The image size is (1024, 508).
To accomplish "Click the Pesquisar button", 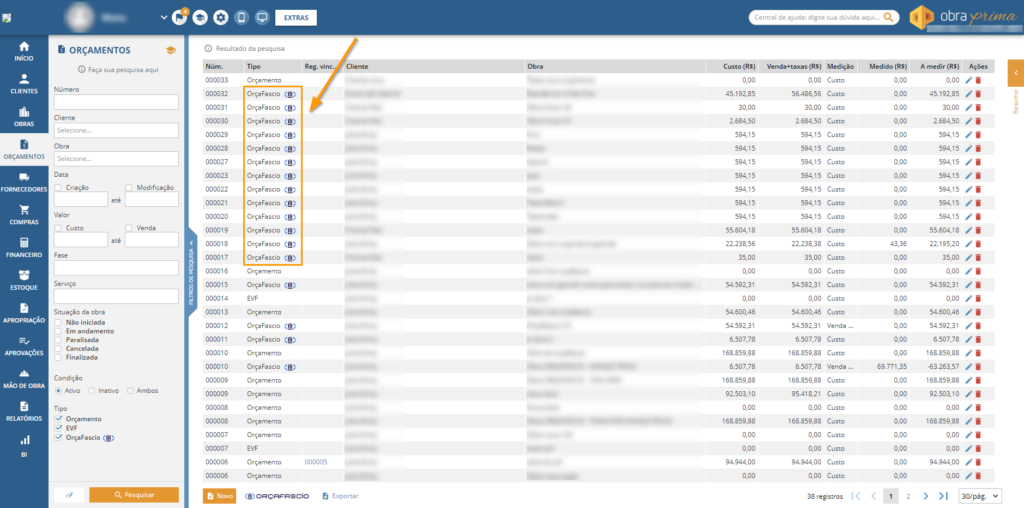I will pos(134,495).
